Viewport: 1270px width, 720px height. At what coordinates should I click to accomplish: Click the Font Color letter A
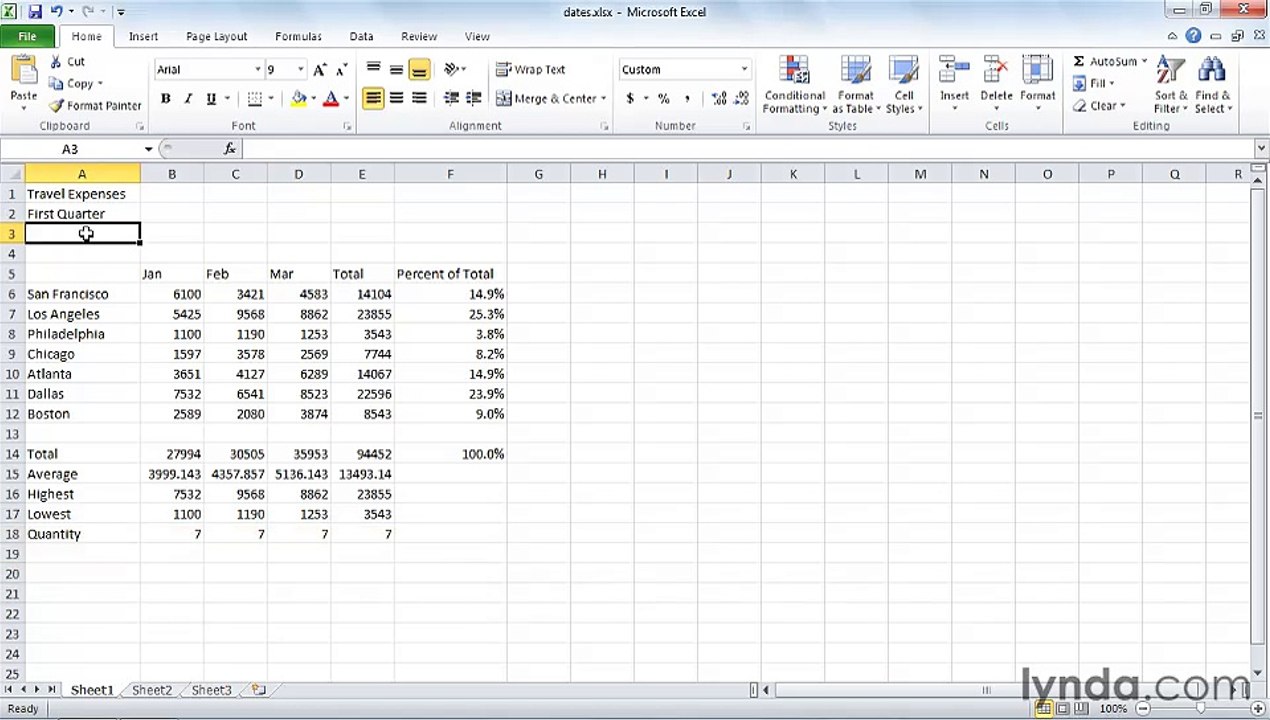click(331, 99)
